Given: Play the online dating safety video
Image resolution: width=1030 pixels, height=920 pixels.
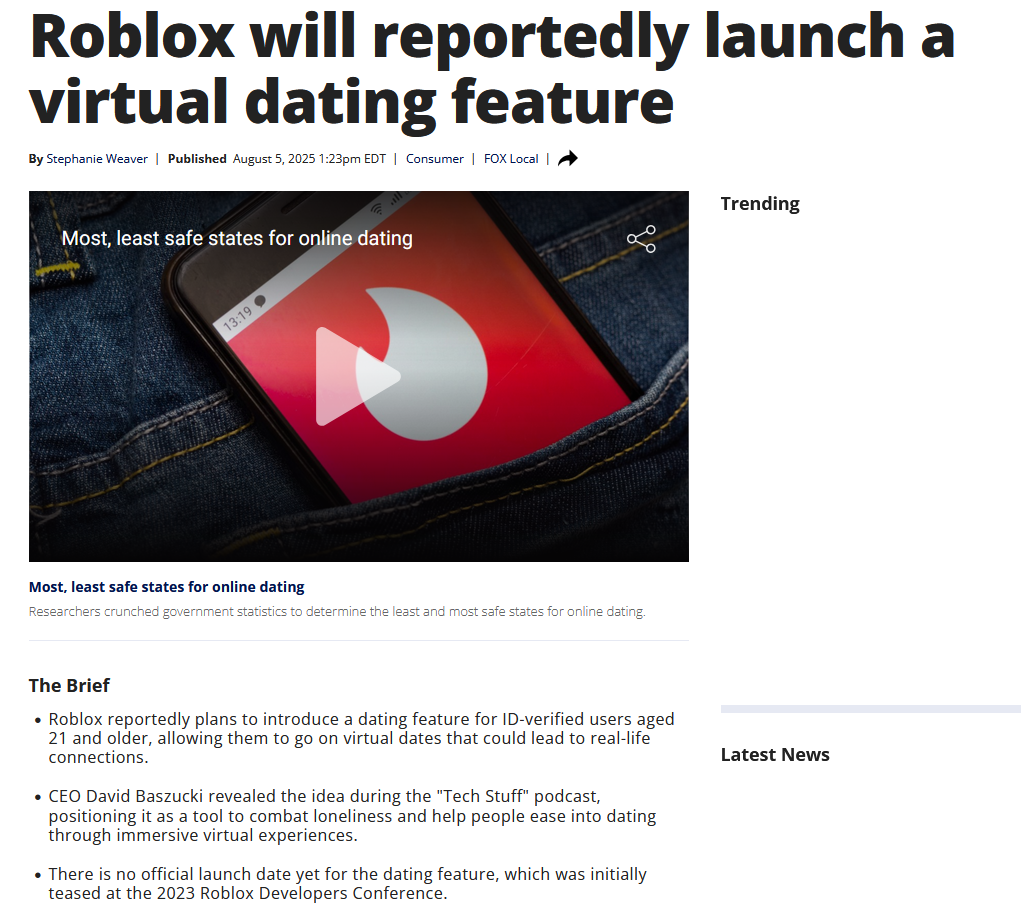Looking at the screenshot, I should pyautogui.click(x=358, y=376).
